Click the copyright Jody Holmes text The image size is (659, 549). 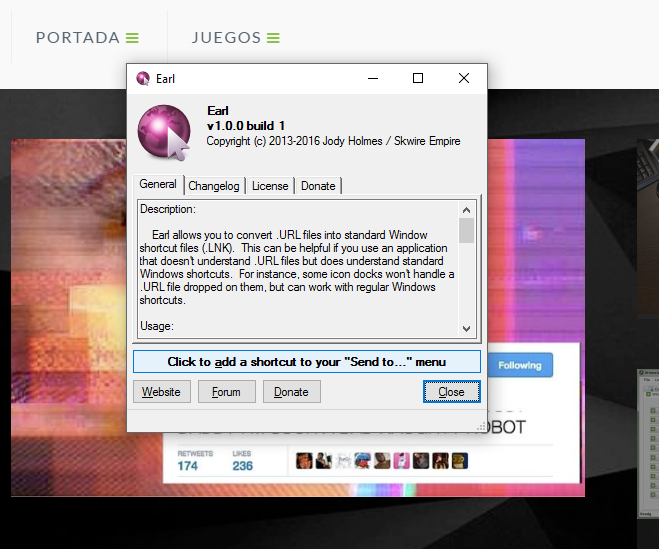coord(333,141)
